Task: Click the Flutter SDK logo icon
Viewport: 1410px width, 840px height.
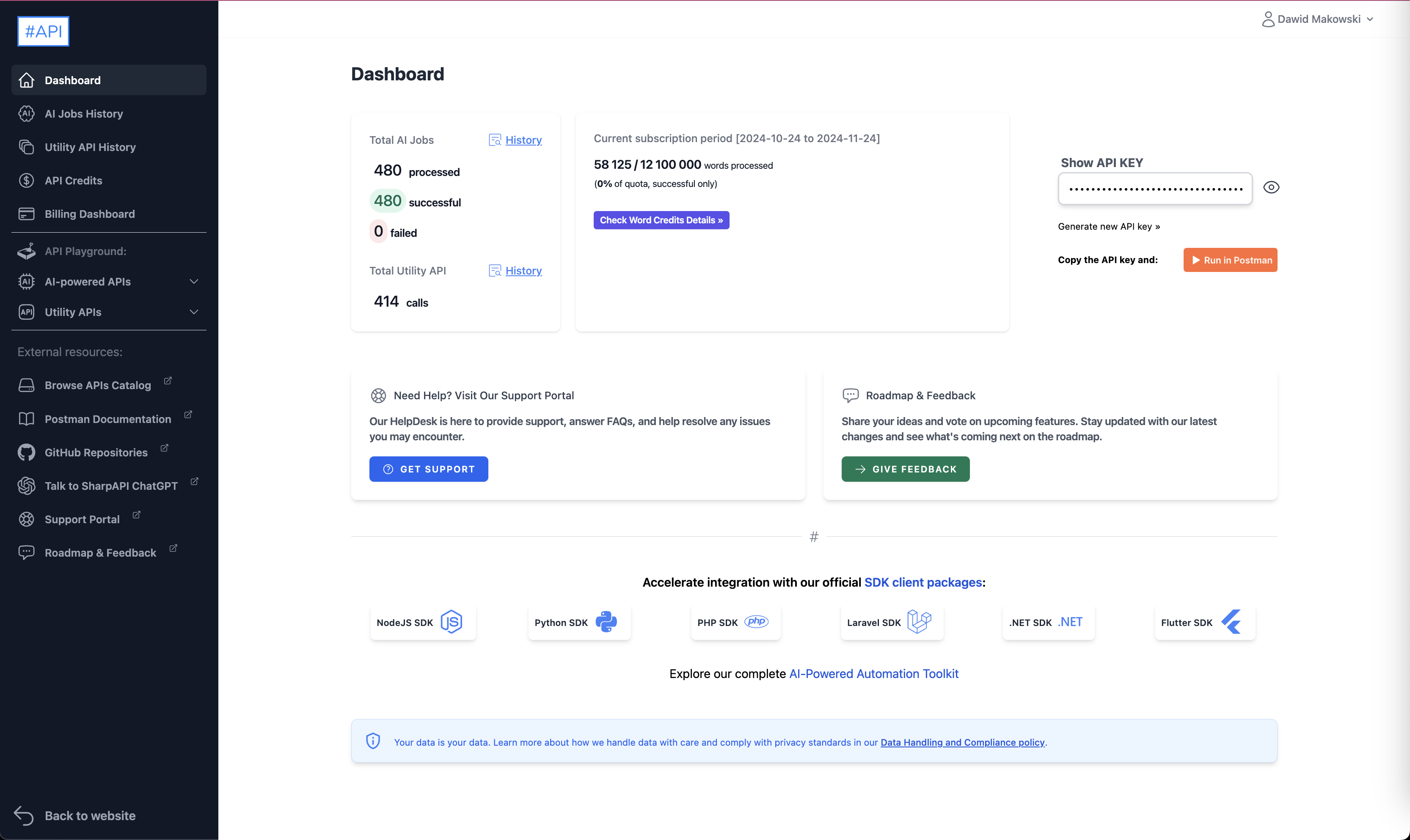Action: (1231, 621)
